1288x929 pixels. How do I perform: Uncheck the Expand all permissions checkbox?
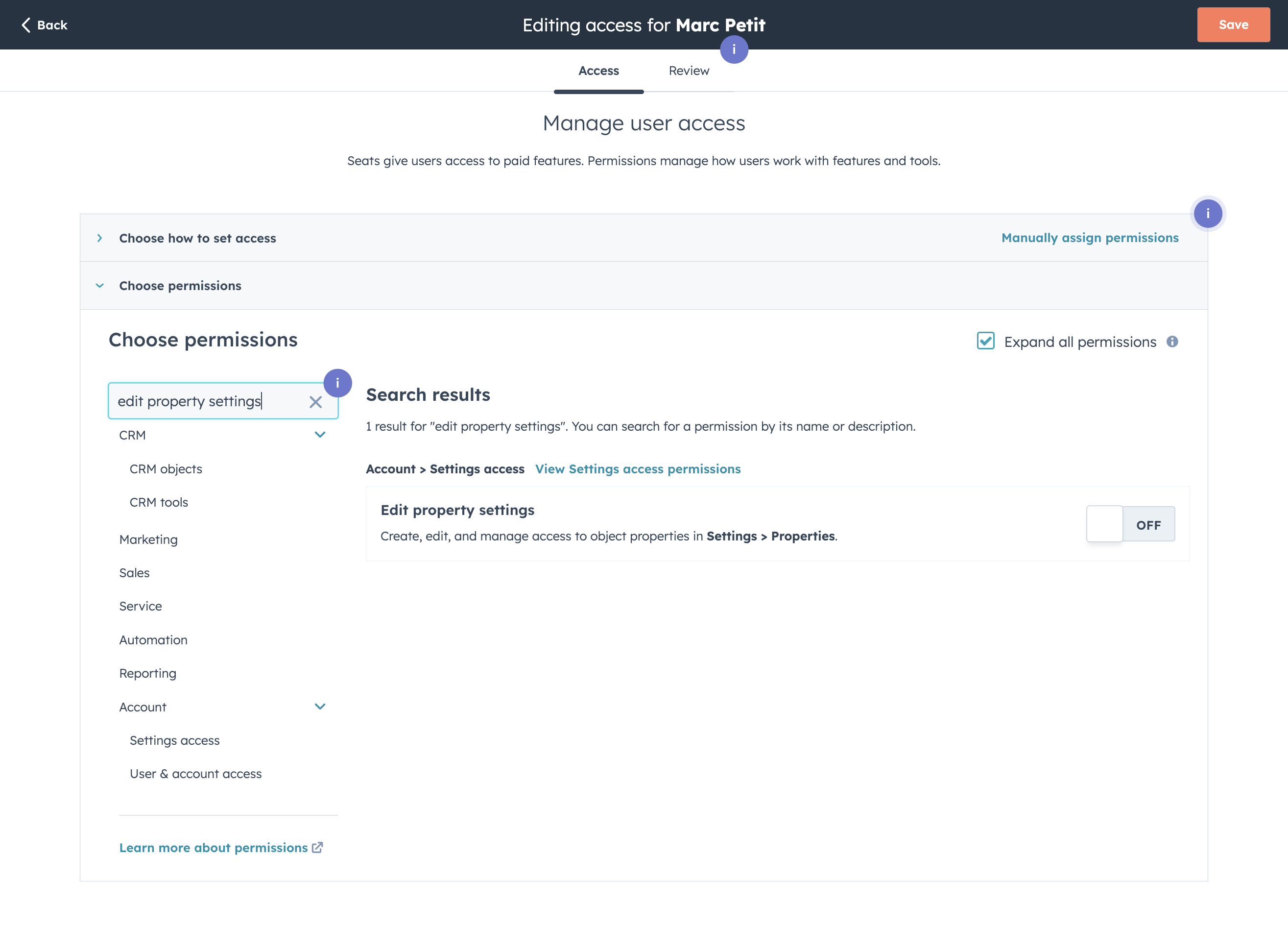click(x=985, y=341)
